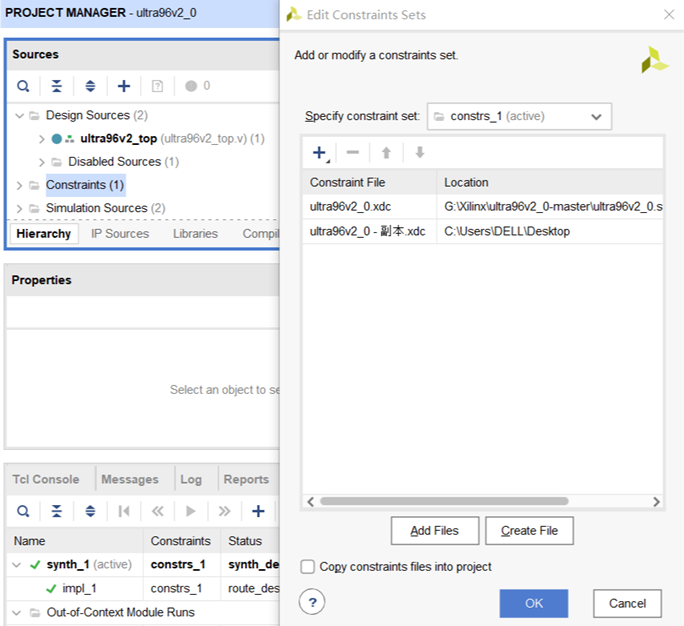Move constraint file down with the arrow
Image resolution: width=684 pixels, height=626 pixels.
[x=420, y=153]
